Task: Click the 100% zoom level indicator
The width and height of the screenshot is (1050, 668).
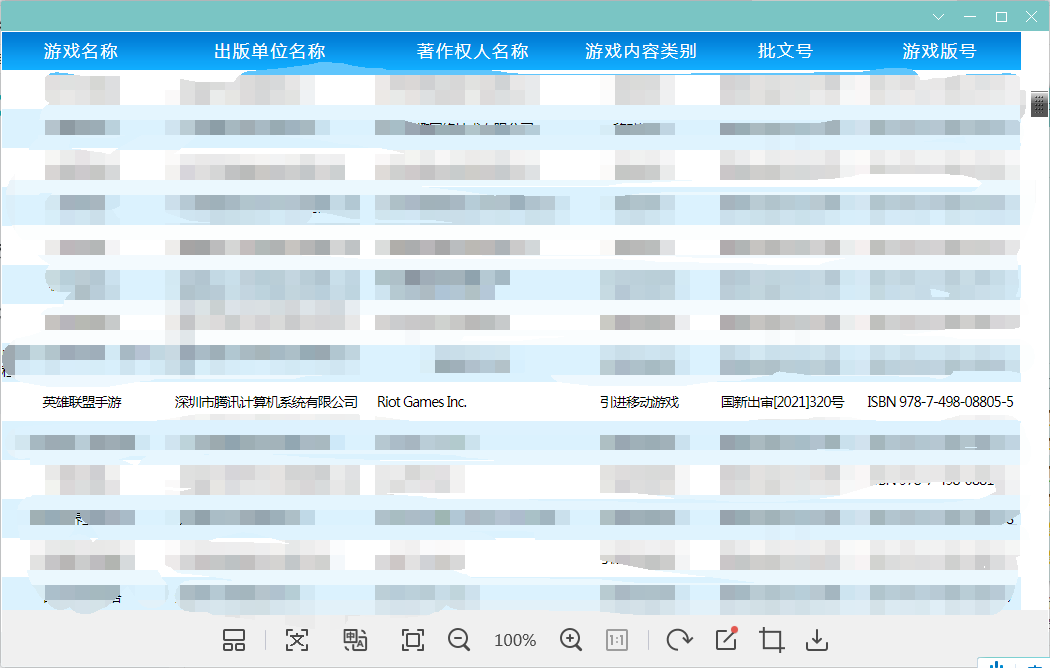Action: coord(515,641)
